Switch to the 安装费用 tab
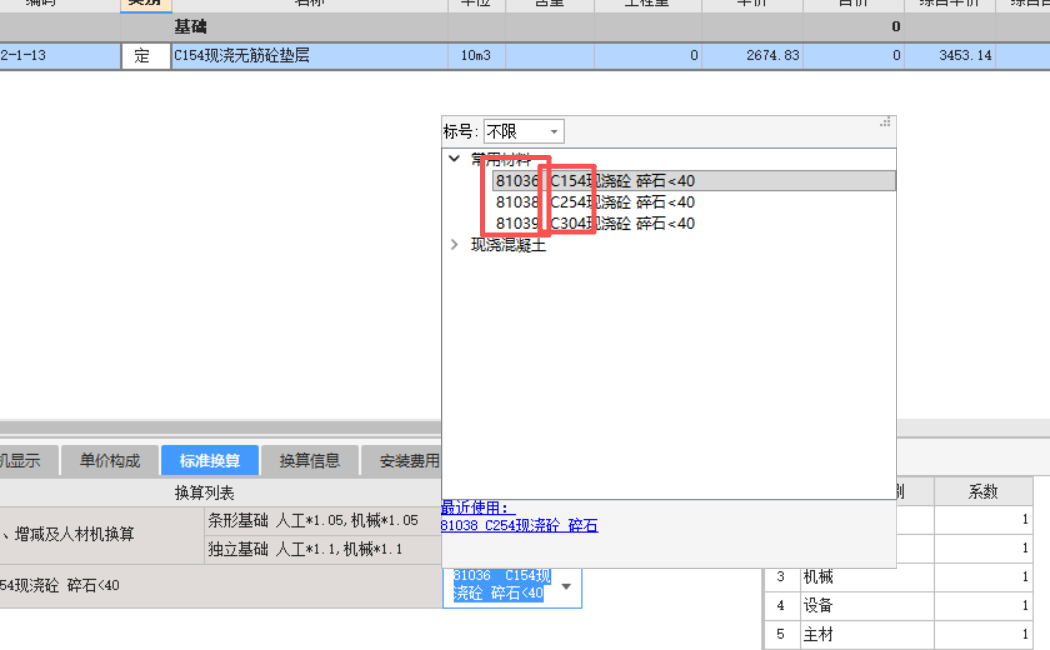 [408, 460]
